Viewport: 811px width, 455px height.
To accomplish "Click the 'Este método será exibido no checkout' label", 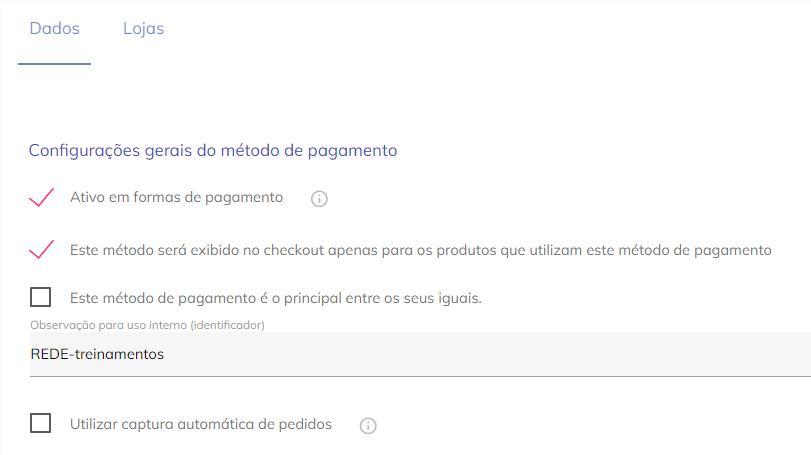I will [420, 250].
